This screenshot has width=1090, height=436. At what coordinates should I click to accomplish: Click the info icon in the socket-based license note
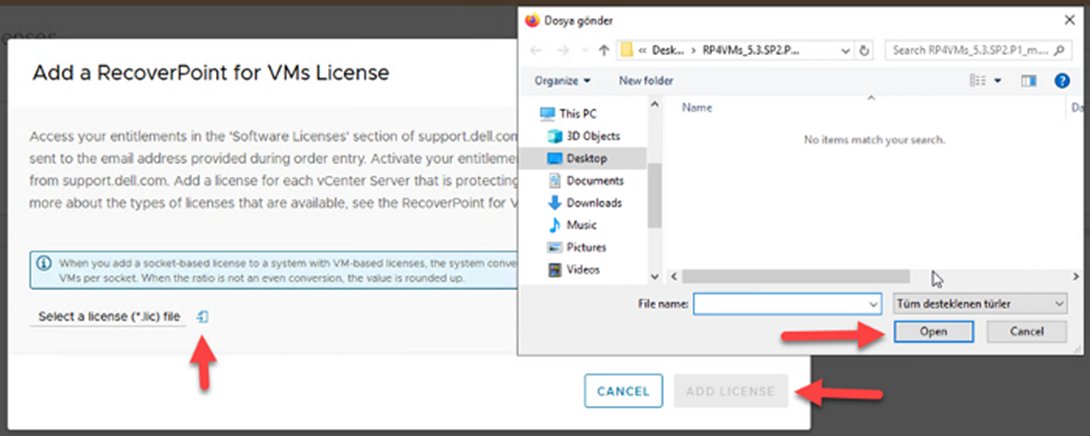(44, 264)
